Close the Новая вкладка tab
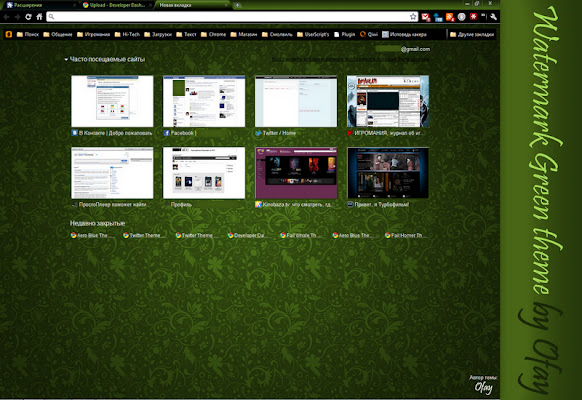 [226, 5]
